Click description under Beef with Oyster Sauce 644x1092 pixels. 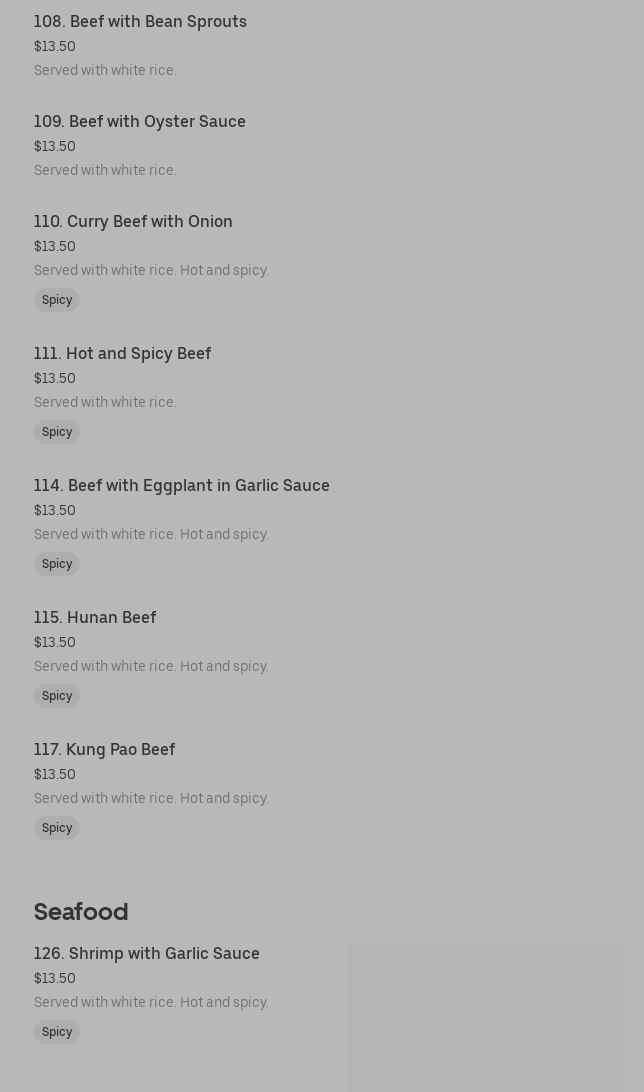[x=105, y=170]
